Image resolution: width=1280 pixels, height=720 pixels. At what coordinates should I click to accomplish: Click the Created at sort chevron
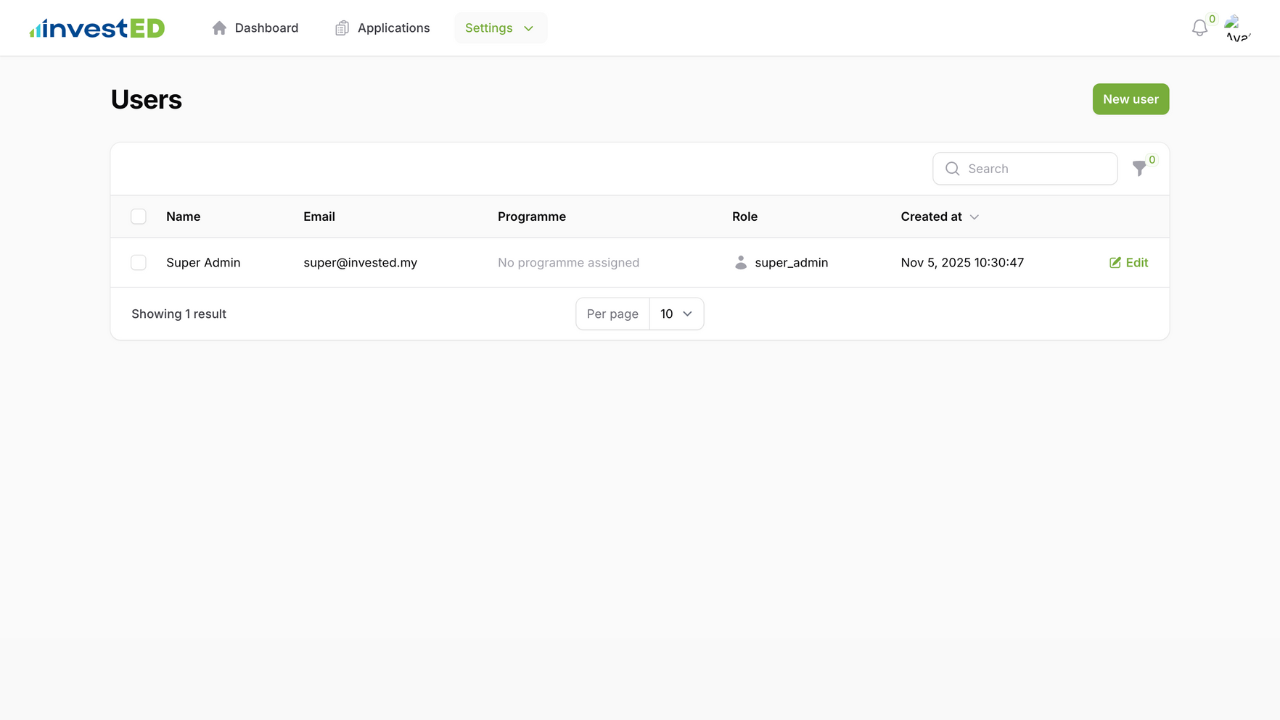[974, 216]
